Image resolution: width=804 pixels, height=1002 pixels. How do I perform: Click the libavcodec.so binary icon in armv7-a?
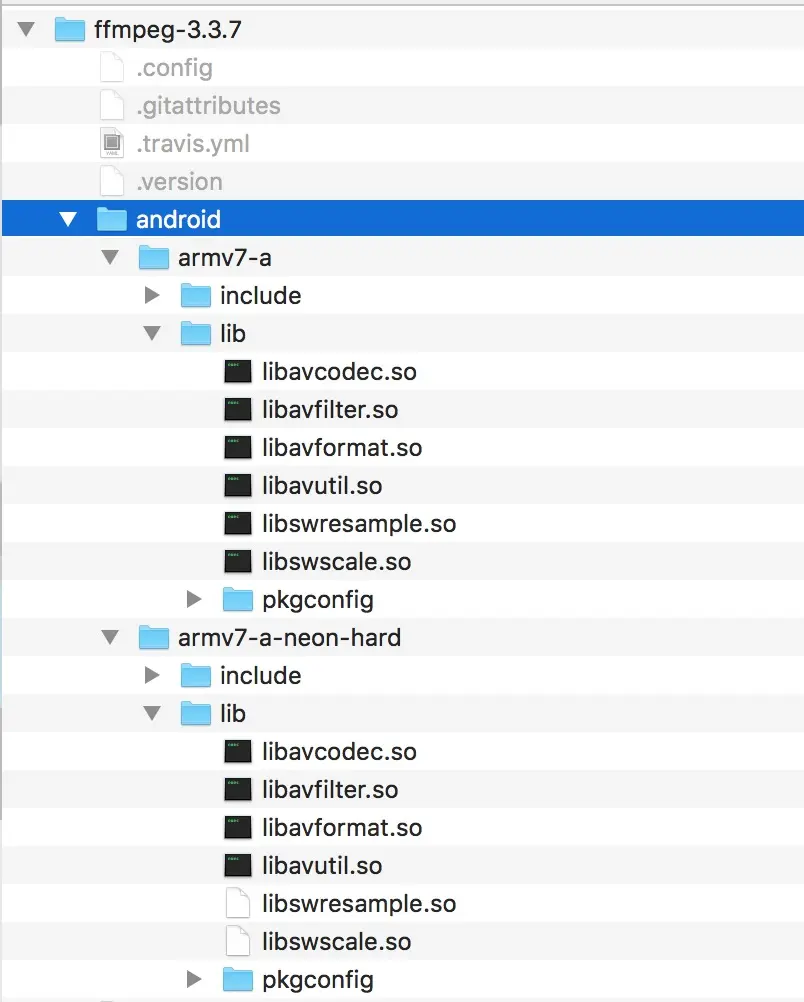pyautogui.click(x=238, y=371)
